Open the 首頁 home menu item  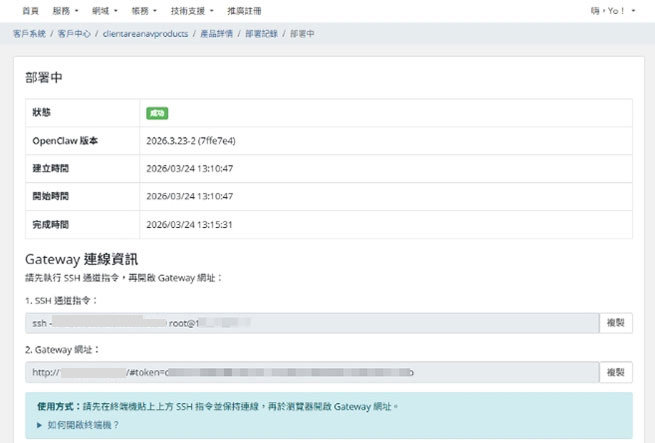click(x=30, y=11)
